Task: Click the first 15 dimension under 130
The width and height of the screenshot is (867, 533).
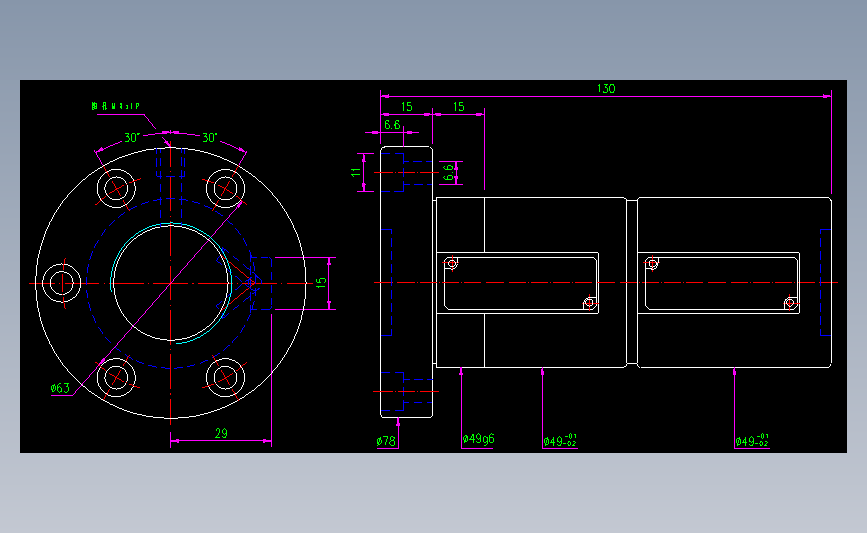Action: [407, 107]
